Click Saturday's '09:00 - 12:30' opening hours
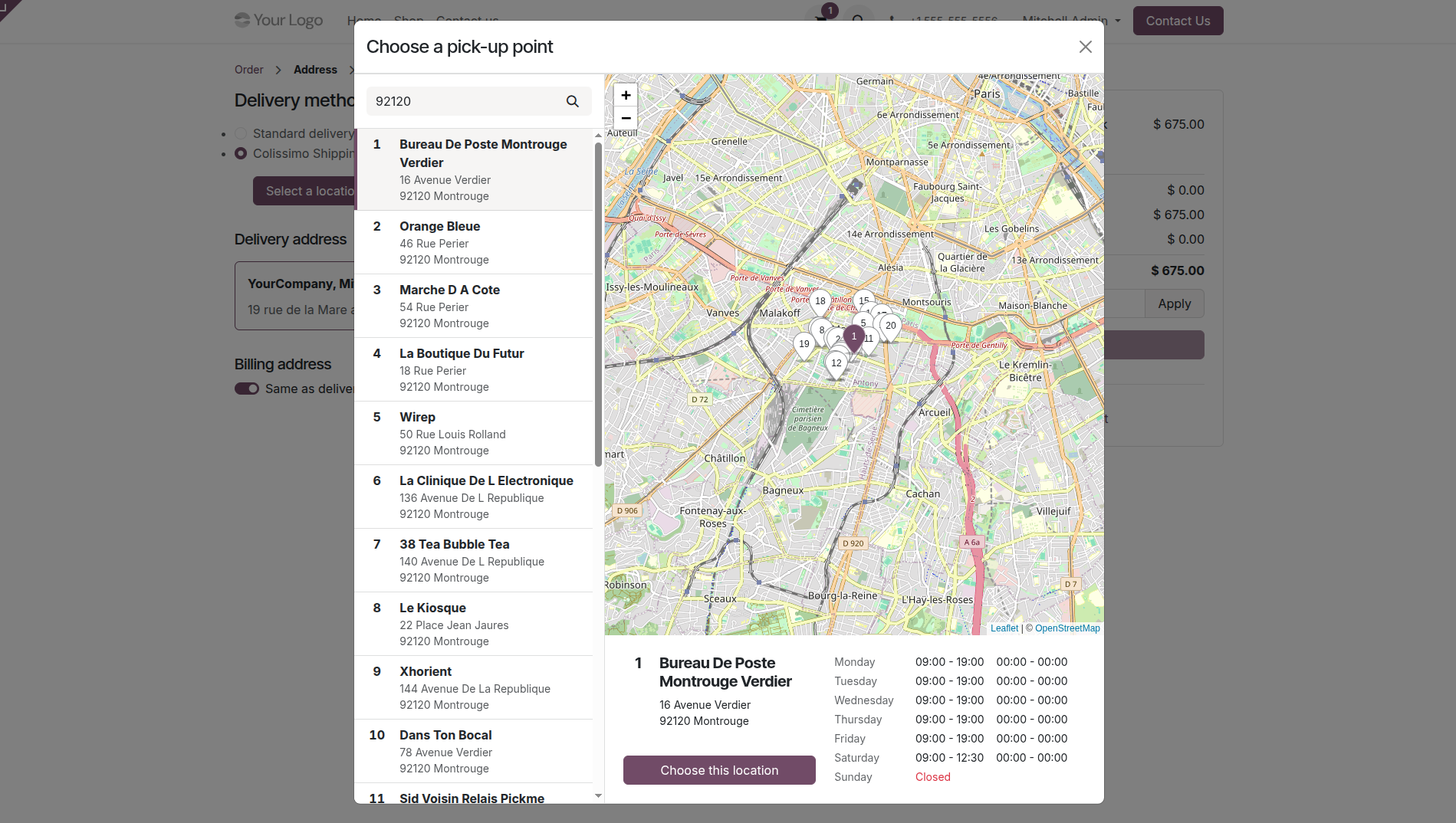This screenshot has width=1456, height=823. (x=949, y=758)
